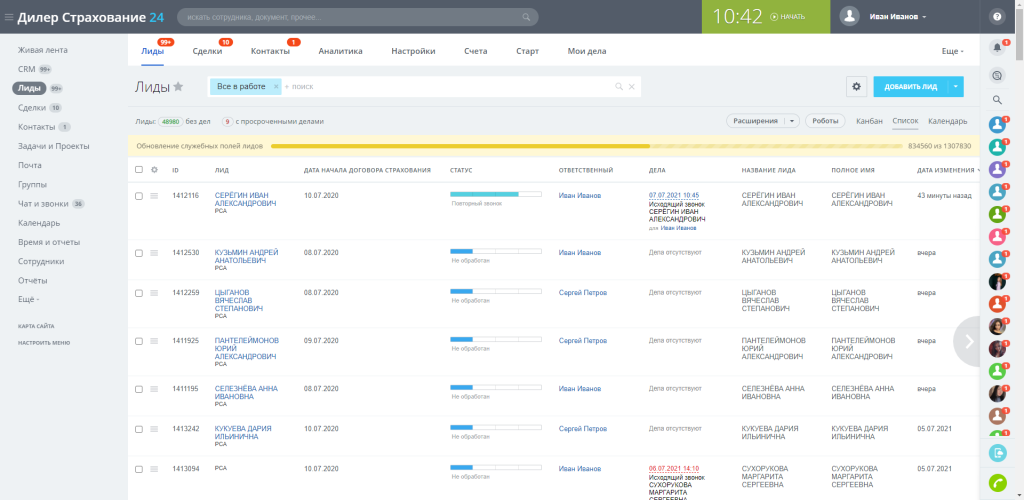The image size is (1024, 500).
Task: Switch to Канбан view
Action: pos(869,121)
